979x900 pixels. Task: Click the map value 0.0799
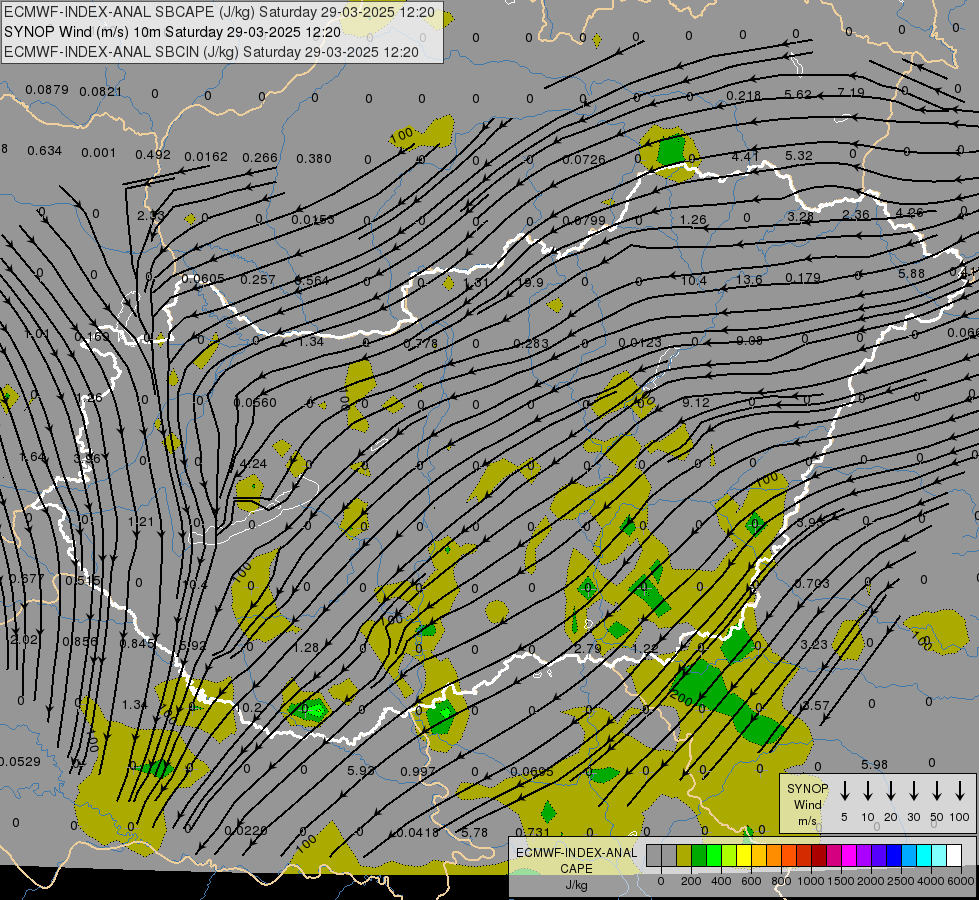tap(584, 220)
